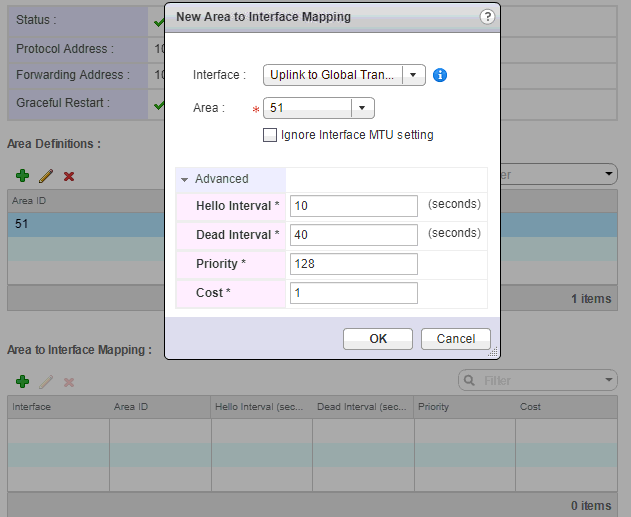
Task: Edit area definition with pencil icon
Action: click(x=45, y=176)
